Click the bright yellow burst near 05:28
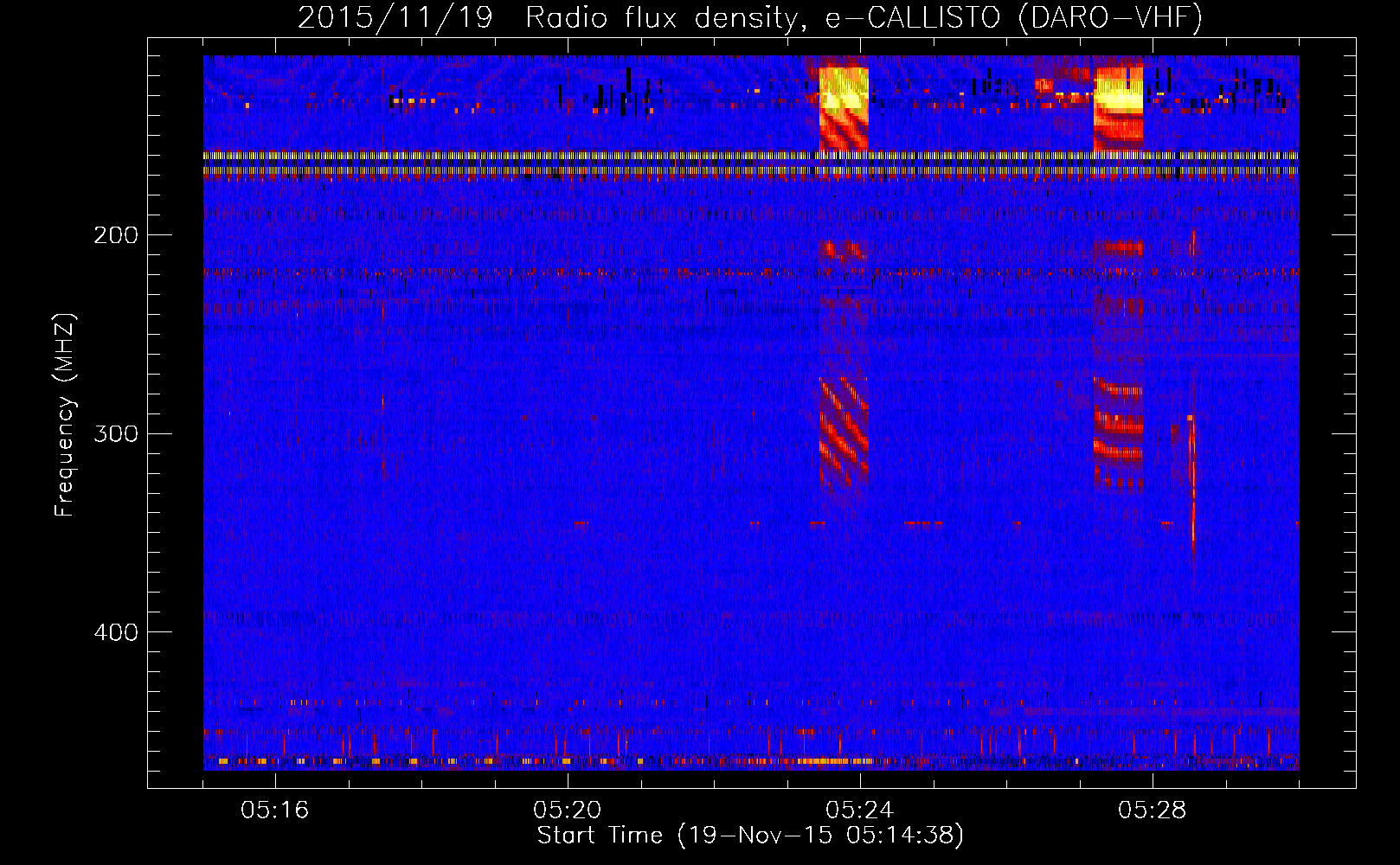Screen dimensions: 1400x865 (1118, 89)
